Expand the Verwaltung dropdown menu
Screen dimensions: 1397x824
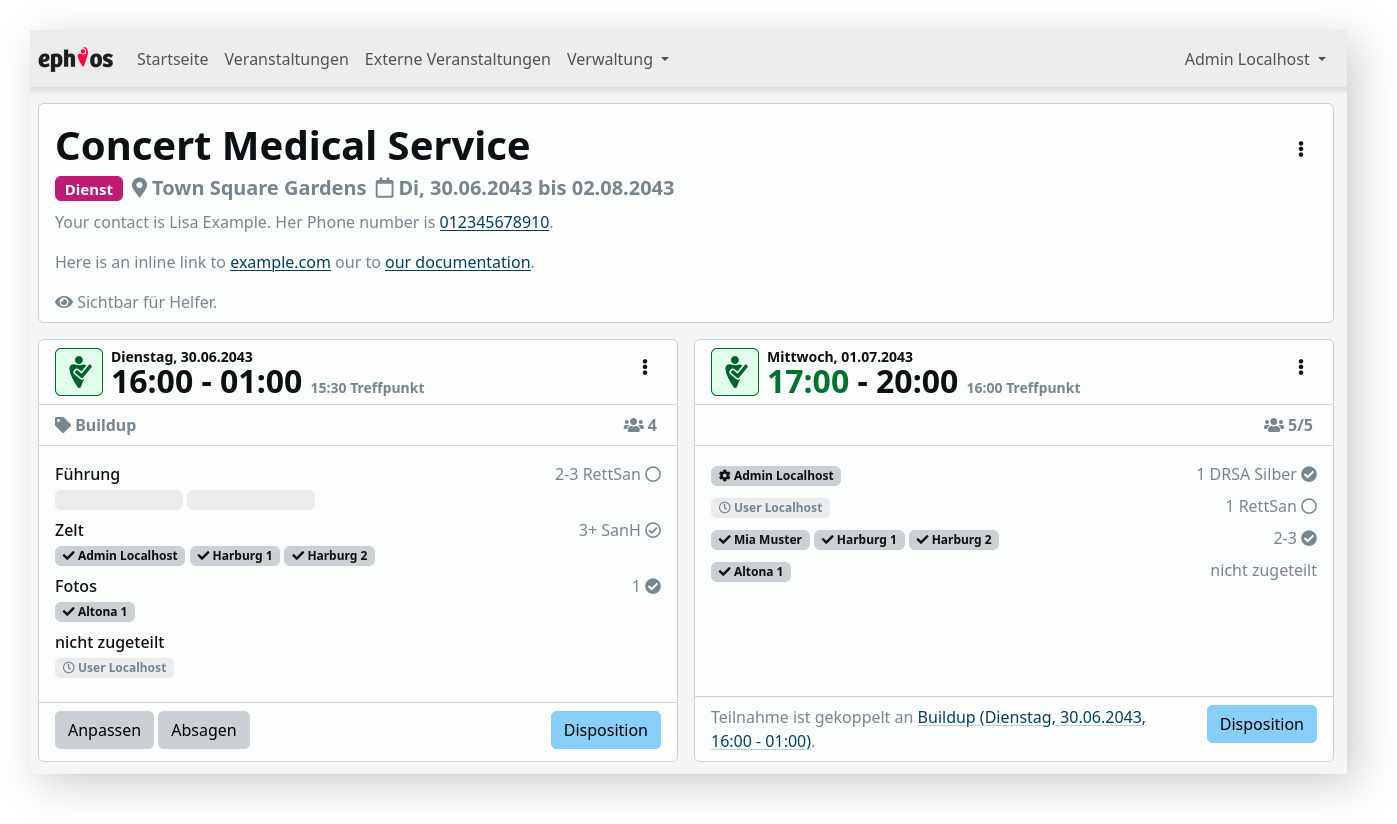coord(618,59)
